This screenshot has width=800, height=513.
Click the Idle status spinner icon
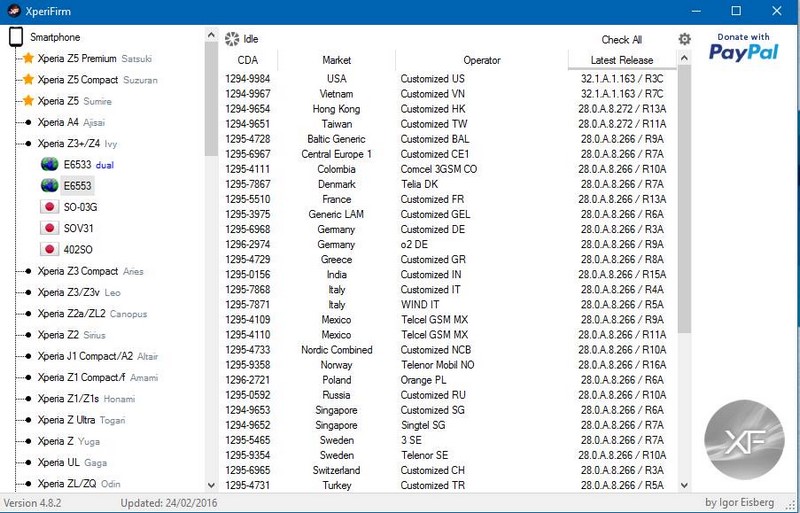(x=232, y=39)
